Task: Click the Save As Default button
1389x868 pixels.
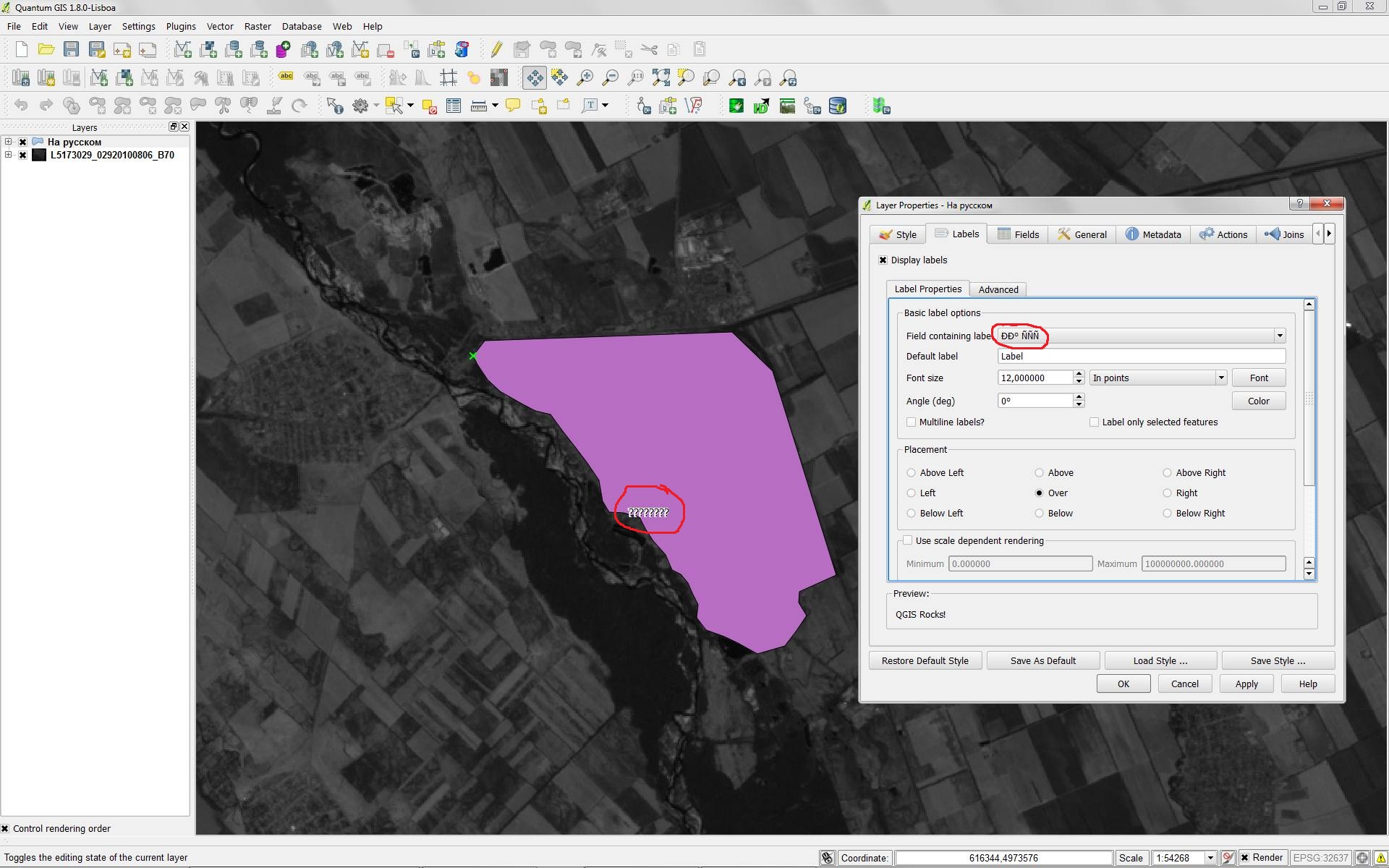Action: pos(1042,660)
